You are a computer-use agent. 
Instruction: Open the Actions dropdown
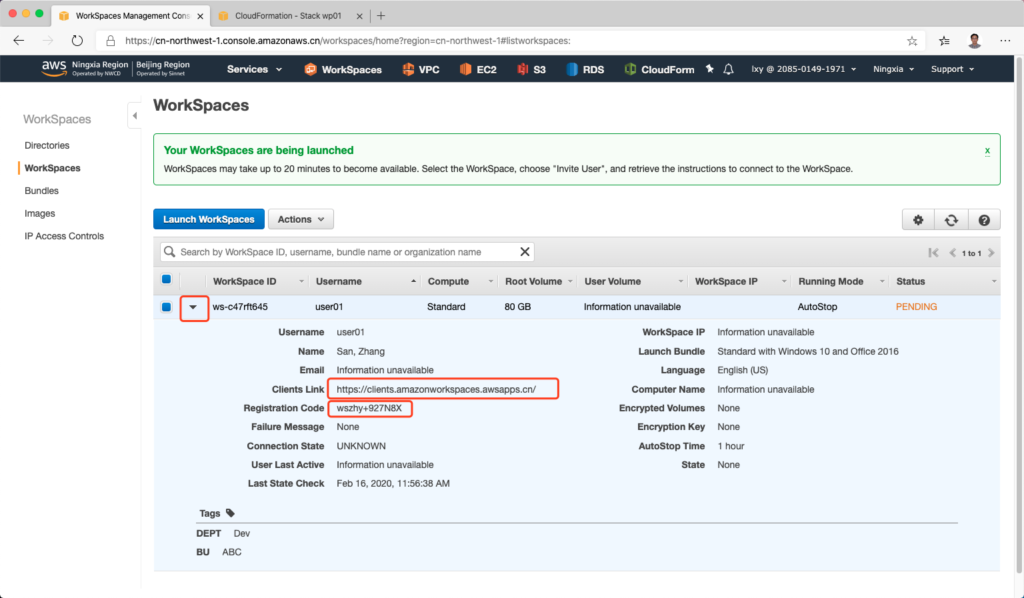point(300,219)
